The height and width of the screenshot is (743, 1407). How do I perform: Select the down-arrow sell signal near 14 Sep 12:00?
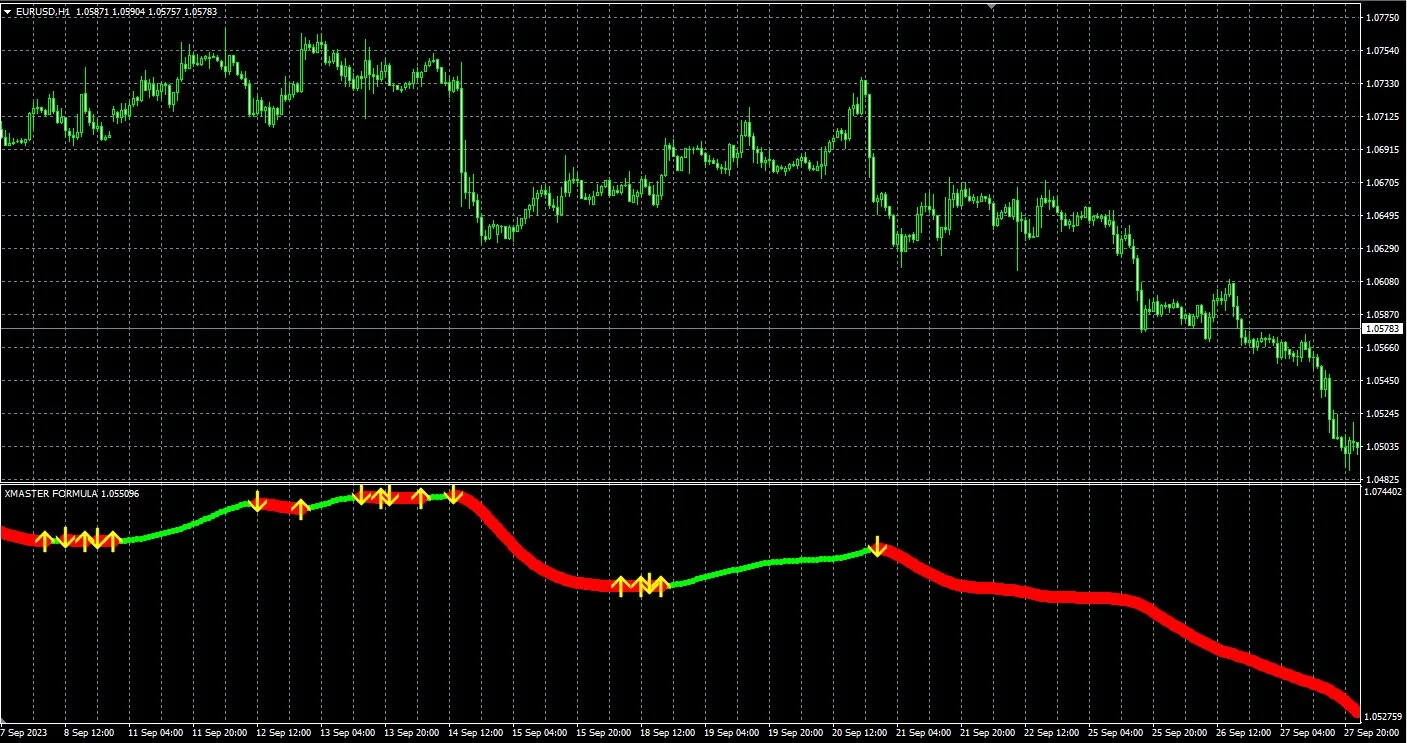pos(455,493)
